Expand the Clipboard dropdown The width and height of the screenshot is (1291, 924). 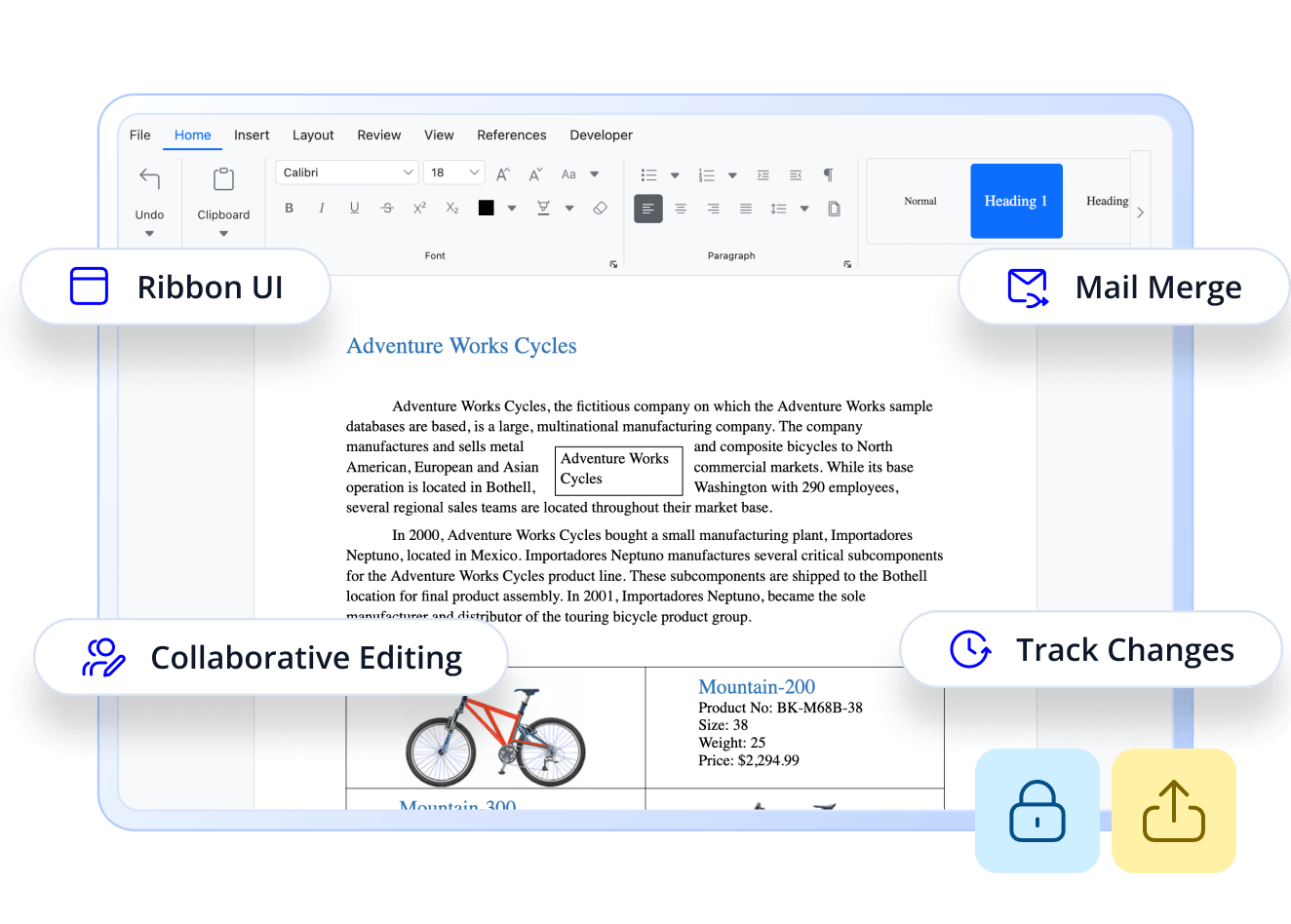click(x=223, y=233)
